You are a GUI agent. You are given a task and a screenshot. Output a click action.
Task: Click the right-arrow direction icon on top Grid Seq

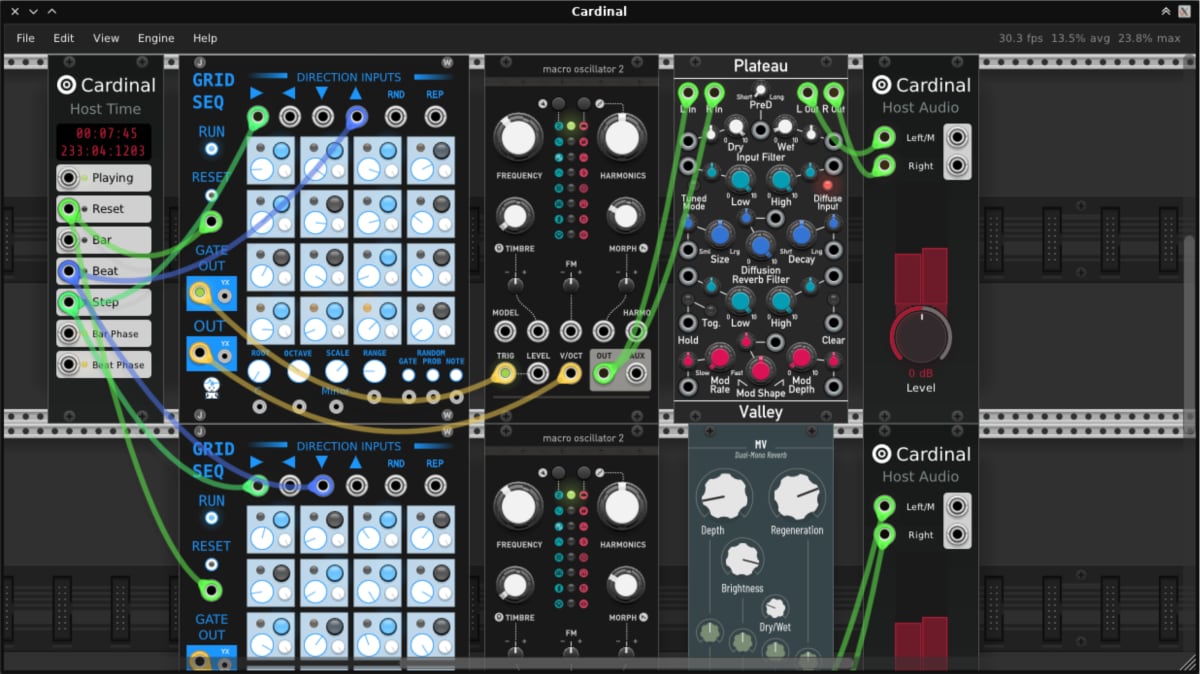click(256, 93)
